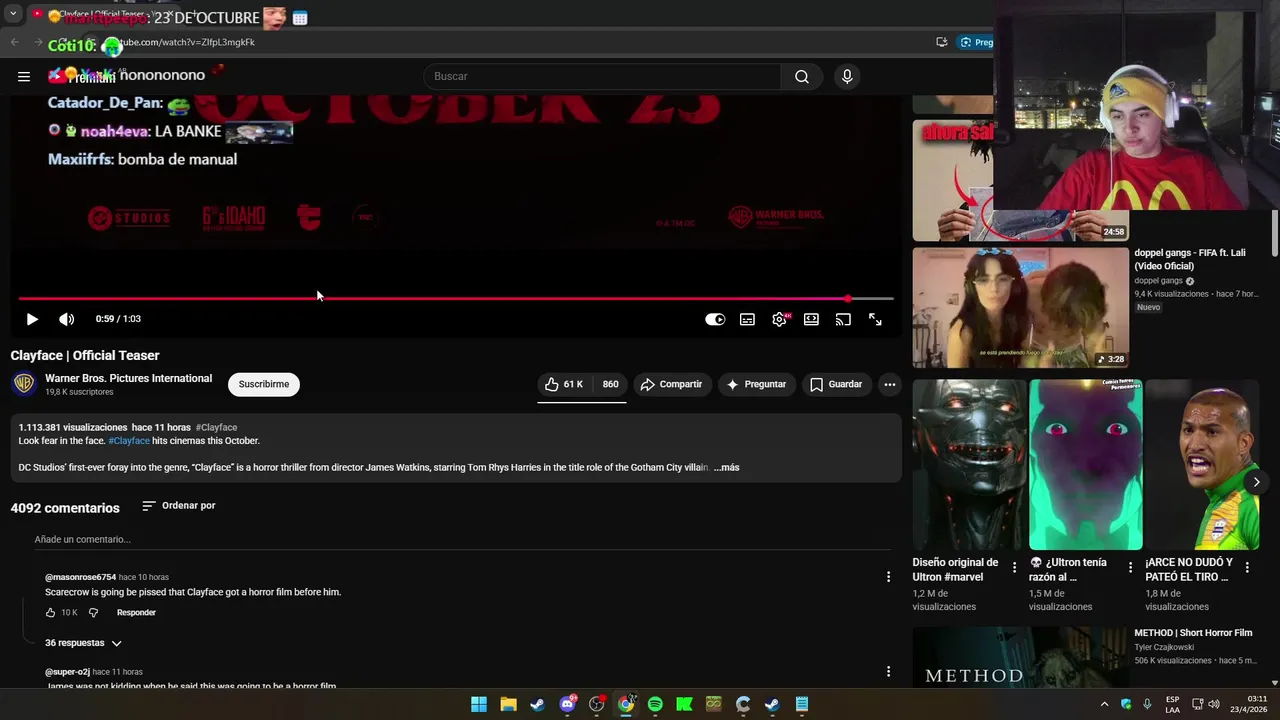The image size is (1280, 720).
Task: Open options for Diseño original de Ultron short
Action: 1014,567
